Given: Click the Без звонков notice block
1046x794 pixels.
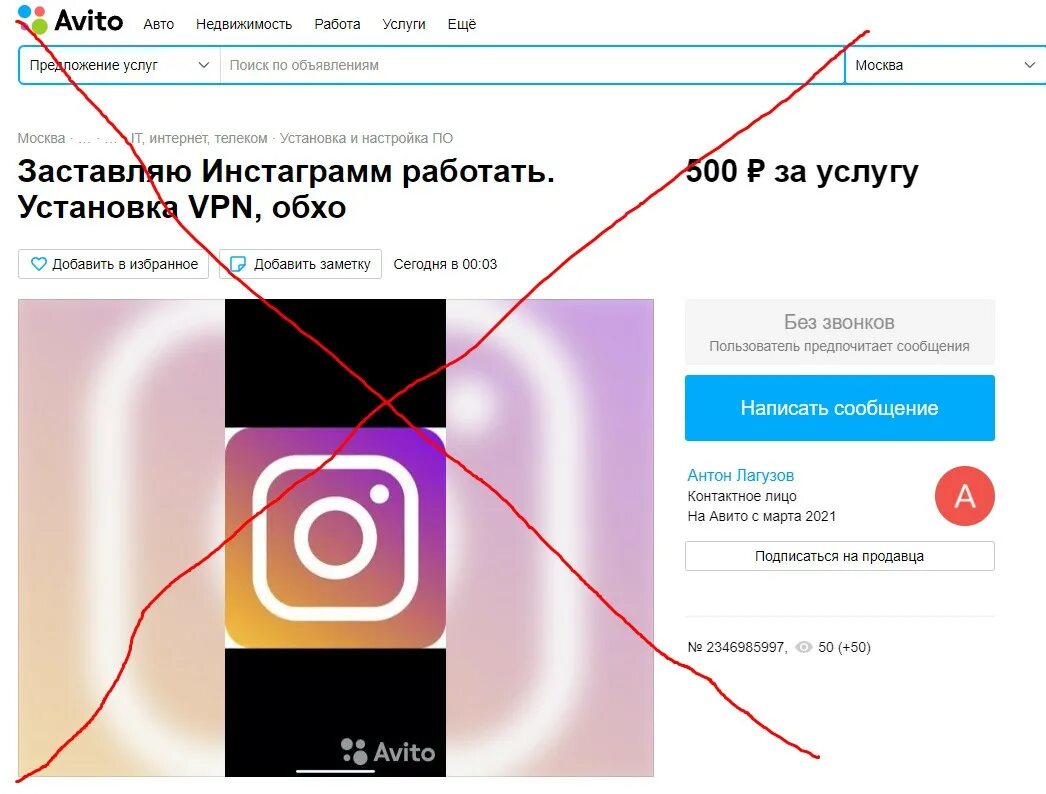Looking at the screenshot, I should pyautogui.click(x=840, y=332).
